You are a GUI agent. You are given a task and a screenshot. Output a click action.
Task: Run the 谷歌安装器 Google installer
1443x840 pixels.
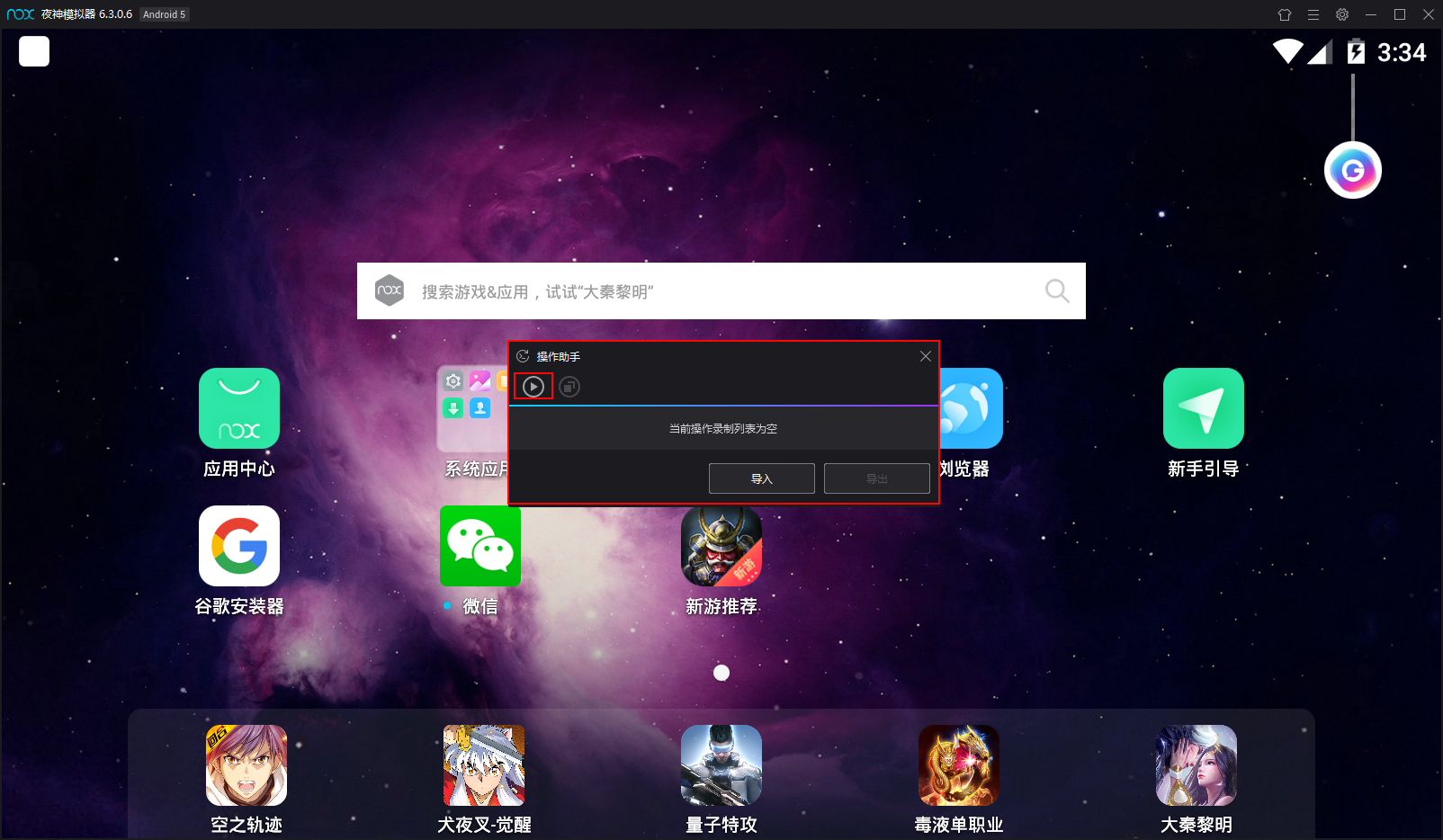click(x=238, y=546)
